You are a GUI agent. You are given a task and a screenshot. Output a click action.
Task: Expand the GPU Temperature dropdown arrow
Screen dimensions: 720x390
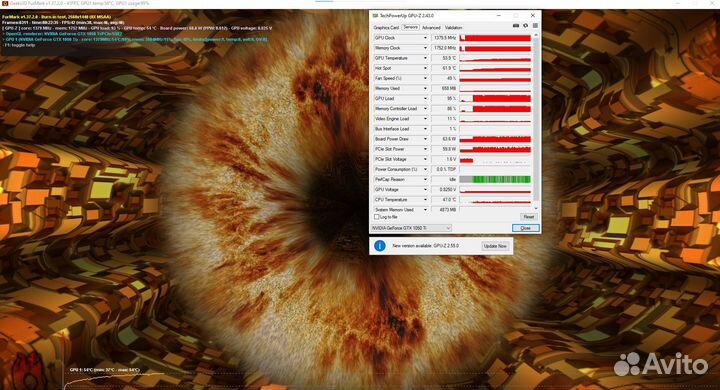point(425,58)
